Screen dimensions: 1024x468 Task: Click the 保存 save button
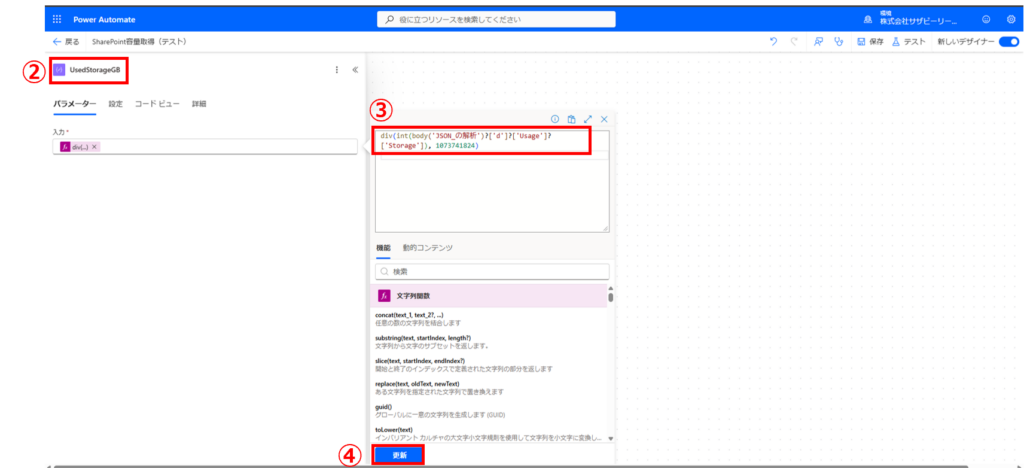(870, 42)
